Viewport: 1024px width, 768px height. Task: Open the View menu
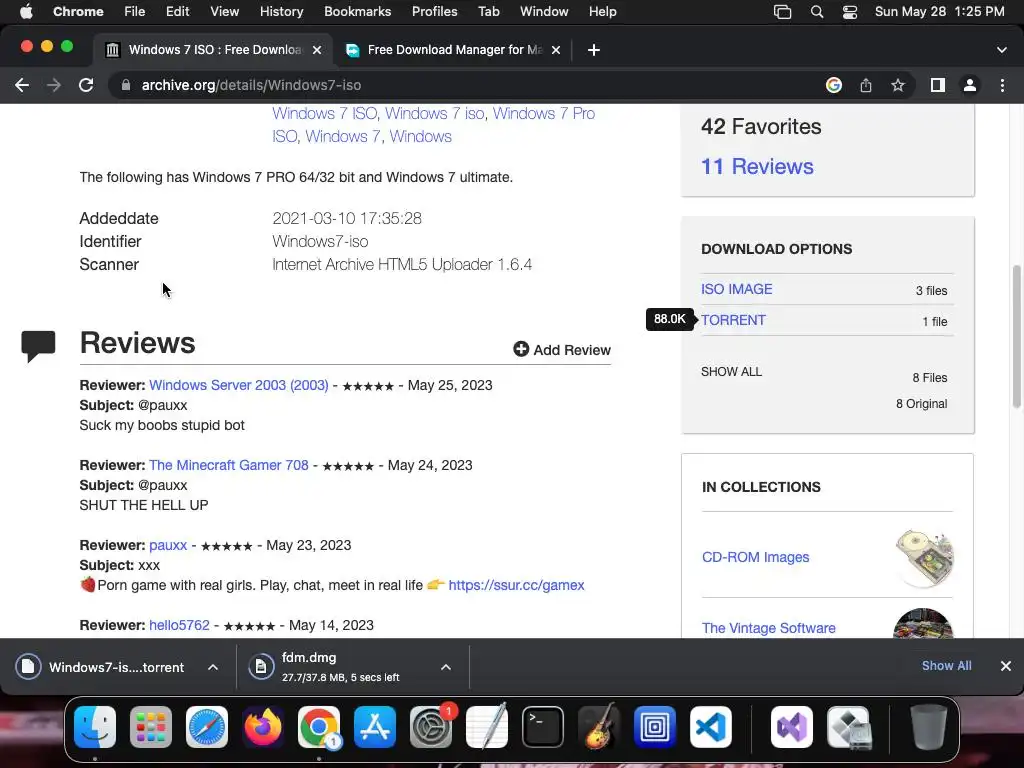[225, 12]
